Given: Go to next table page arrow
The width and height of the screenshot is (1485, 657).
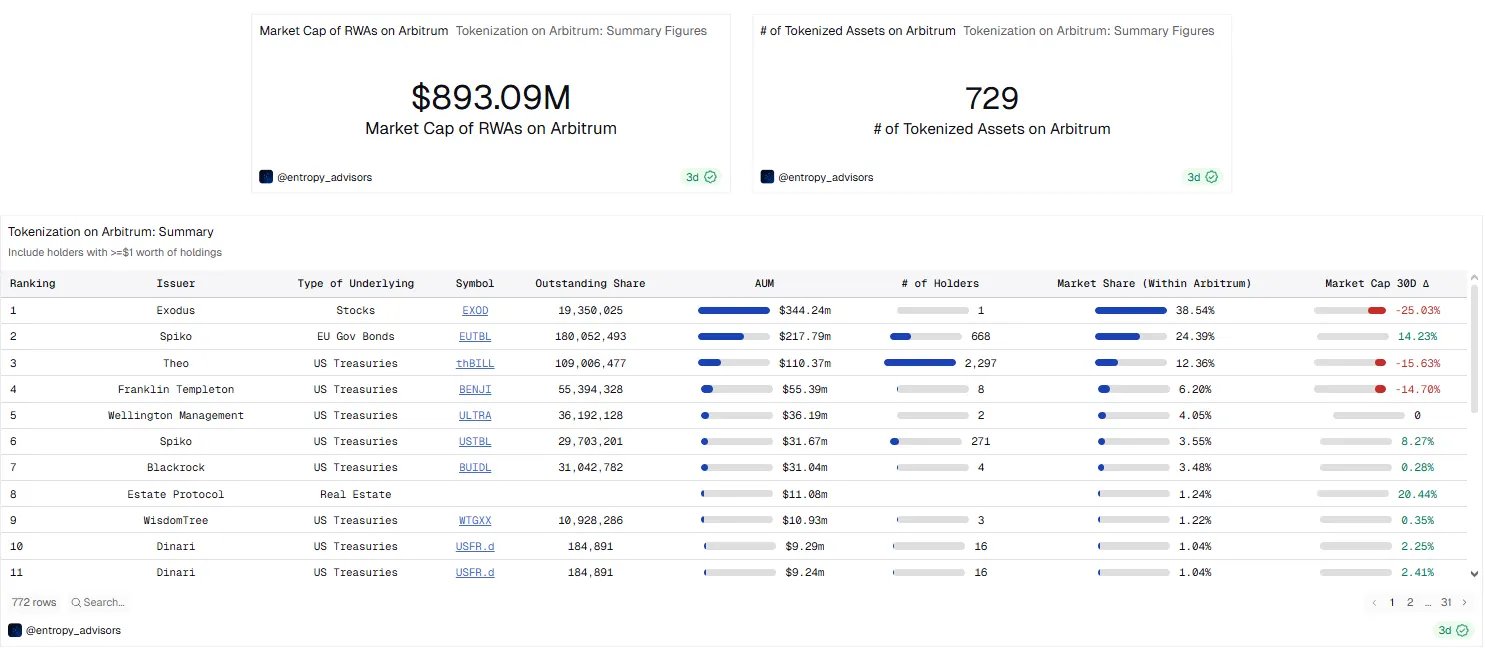Looking at the screenshot, I should (1465, 603).
